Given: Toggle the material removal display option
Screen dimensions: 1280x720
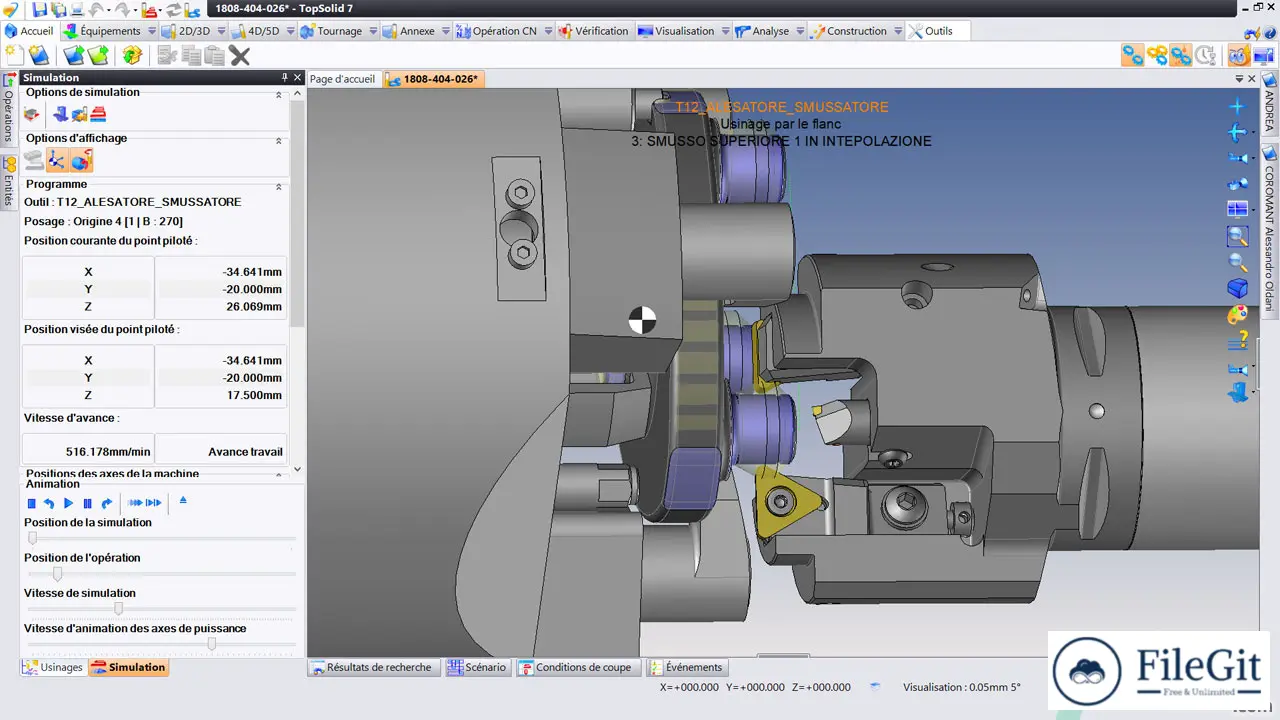Looking at the screenshot, I should (82, 160).
